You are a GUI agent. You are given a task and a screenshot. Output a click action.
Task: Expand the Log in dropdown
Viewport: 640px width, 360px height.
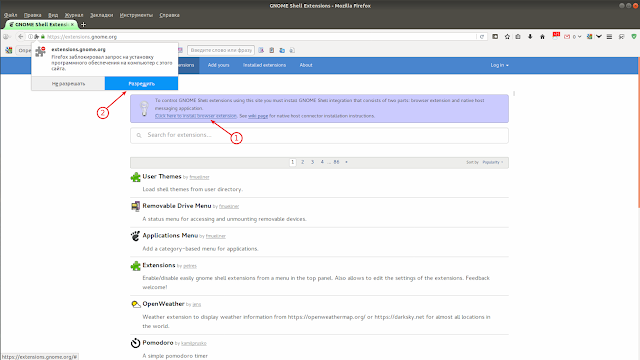(499, 65)
